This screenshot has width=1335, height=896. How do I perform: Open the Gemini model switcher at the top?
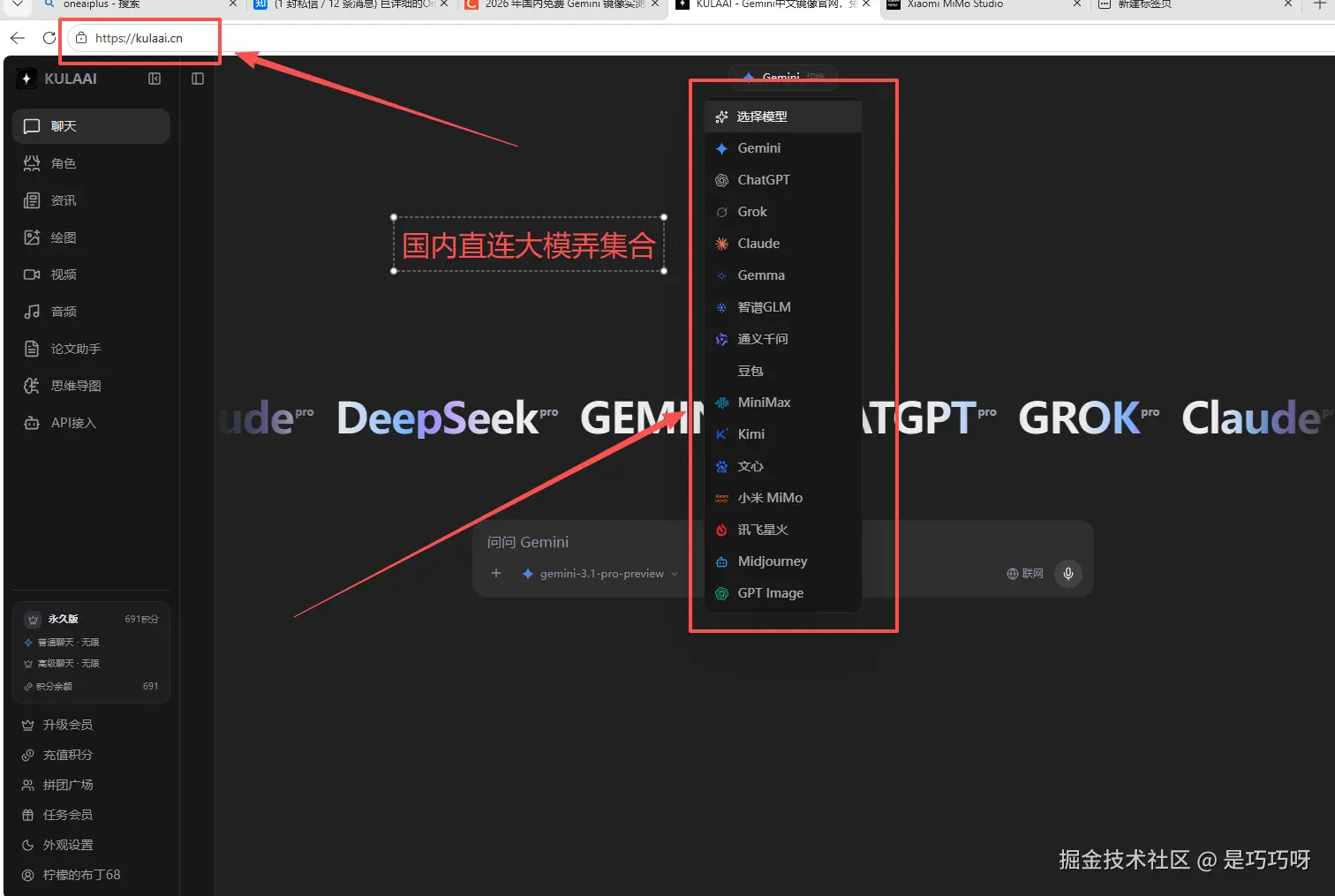pos(781,77)
